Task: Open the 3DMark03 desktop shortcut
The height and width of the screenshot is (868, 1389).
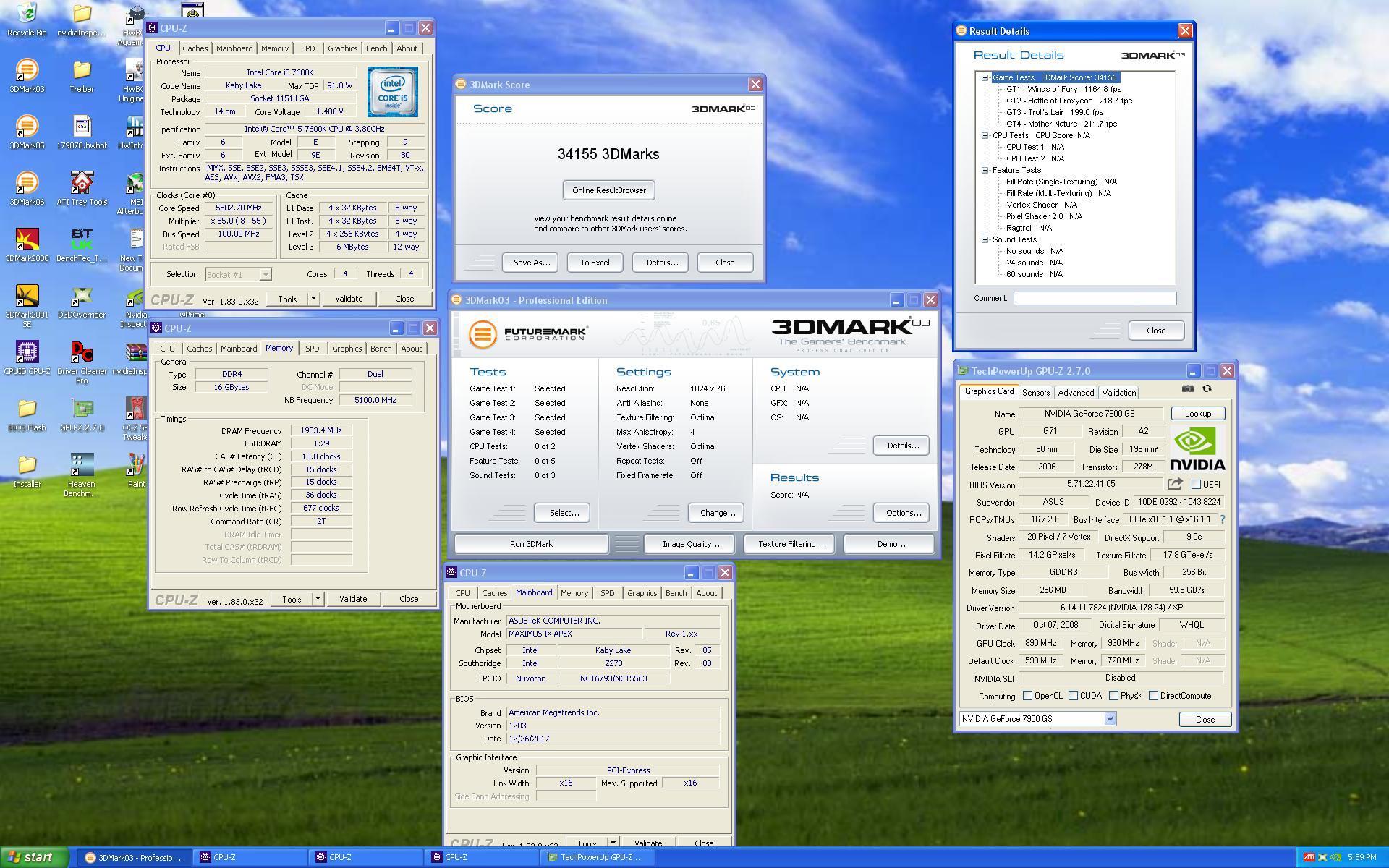Action: [x=27, y=70]
